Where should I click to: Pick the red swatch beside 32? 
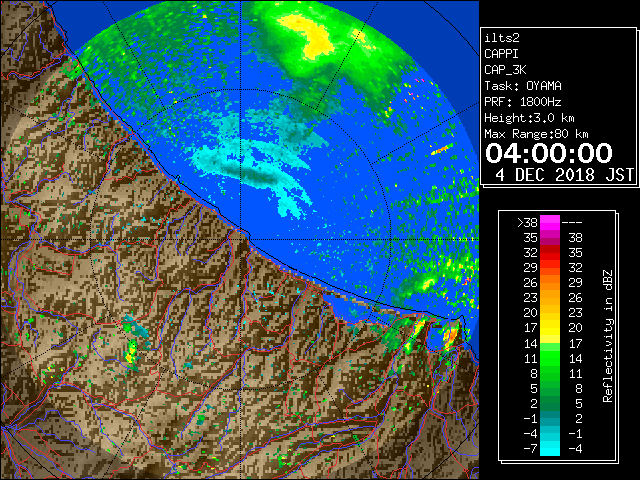coord(550,253)
